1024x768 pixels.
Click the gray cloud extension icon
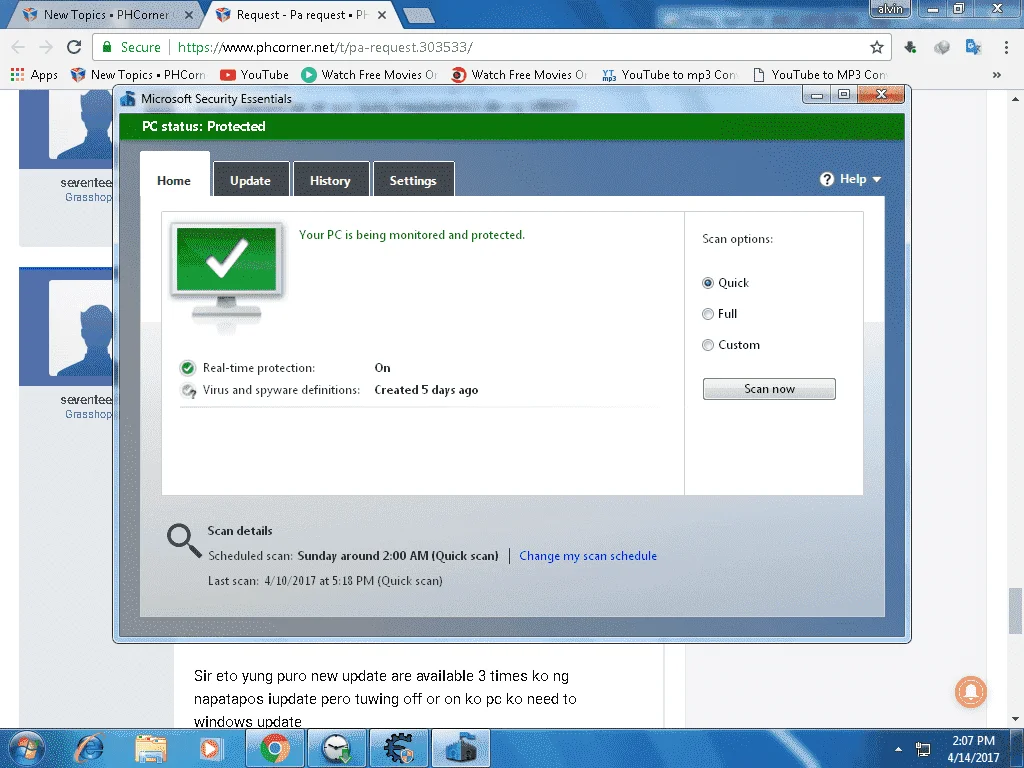(x=942, y=47)
